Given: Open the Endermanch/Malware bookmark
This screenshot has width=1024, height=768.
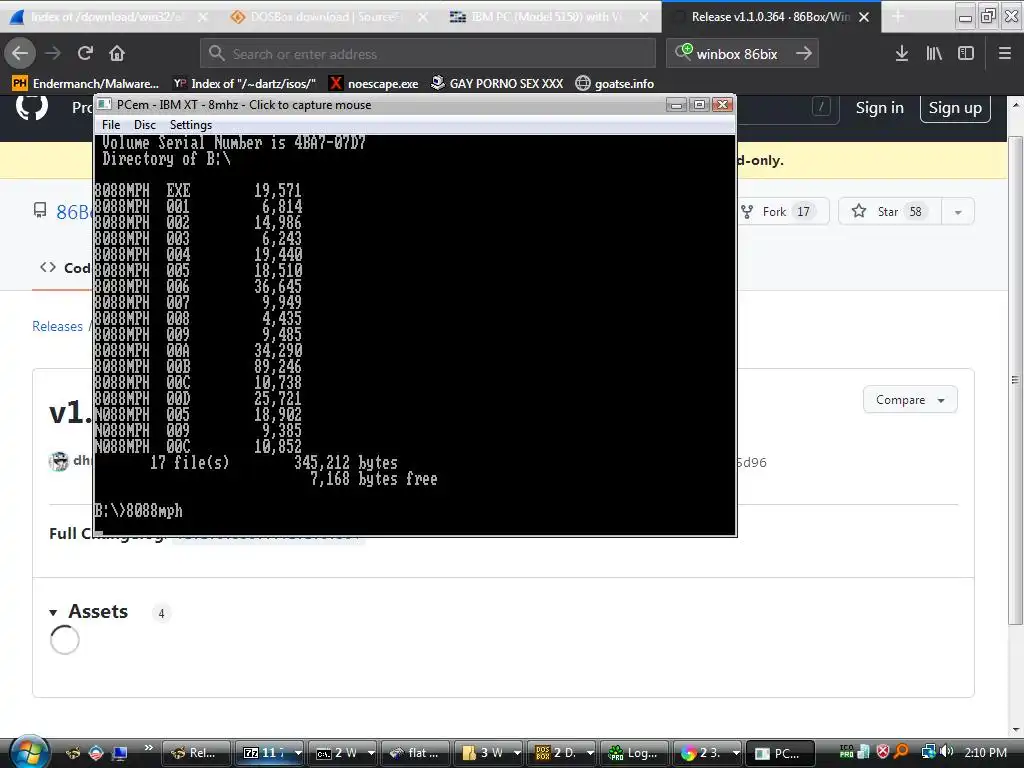Looking at the screenshot, I should click(x=86, y=84).
